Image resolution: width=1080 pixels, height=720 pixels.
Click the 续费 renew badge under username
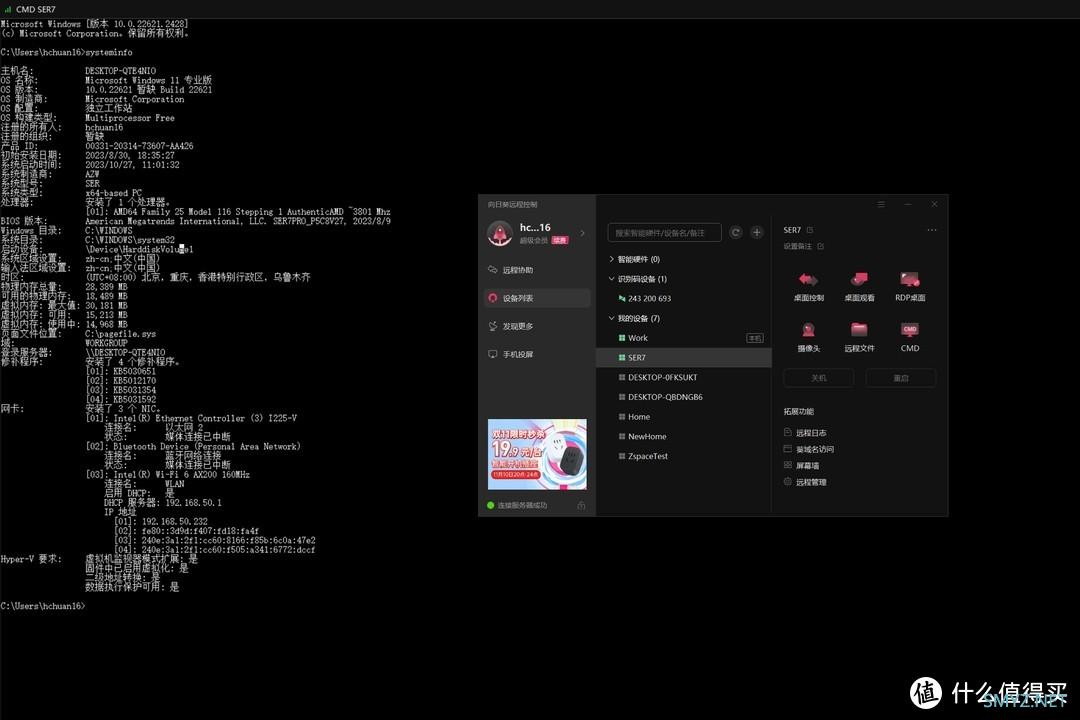pos(560,240)
